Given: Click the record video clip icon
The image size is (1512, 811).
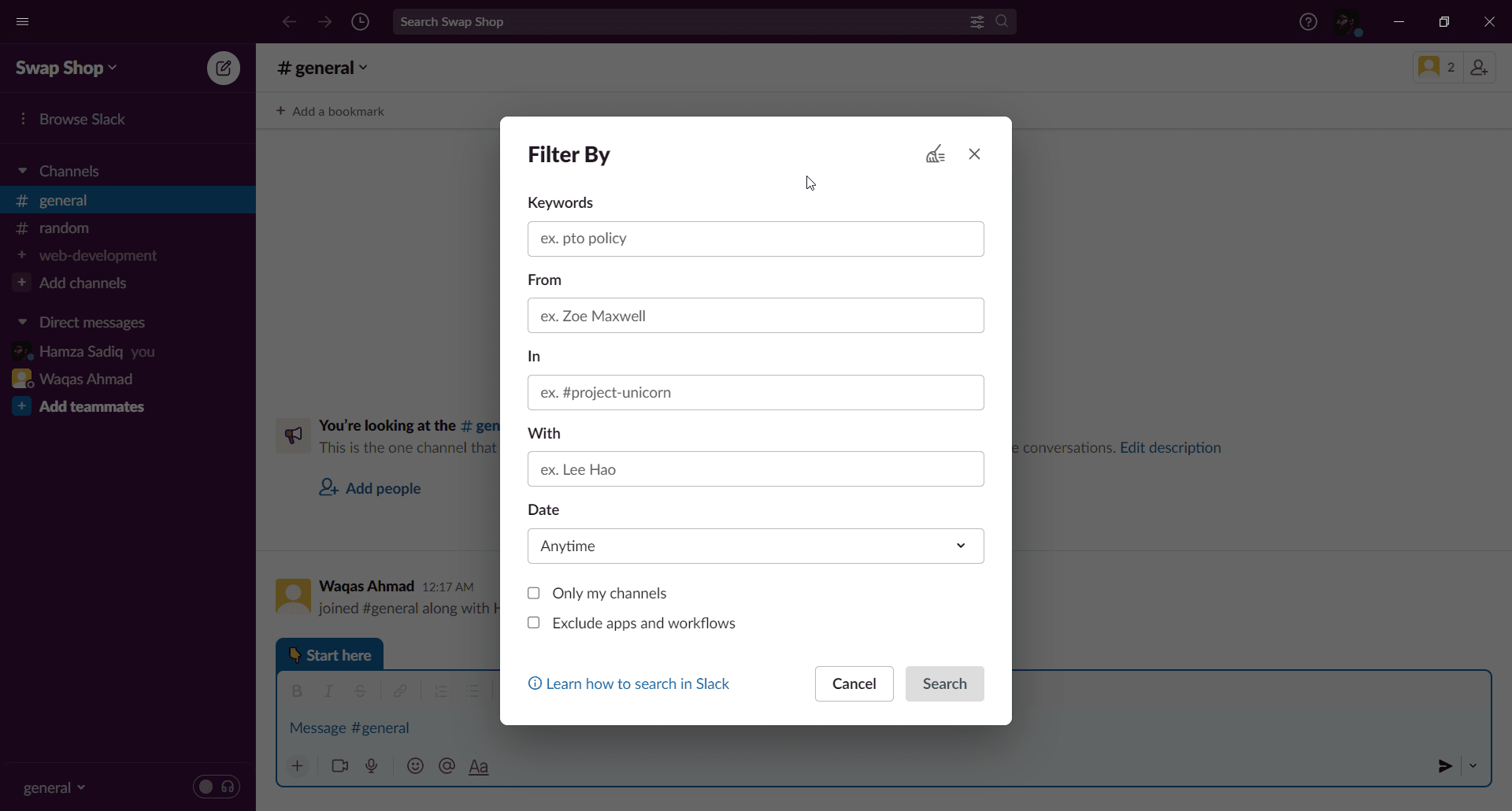Looking at the screenshot, I should coord(340,766).
